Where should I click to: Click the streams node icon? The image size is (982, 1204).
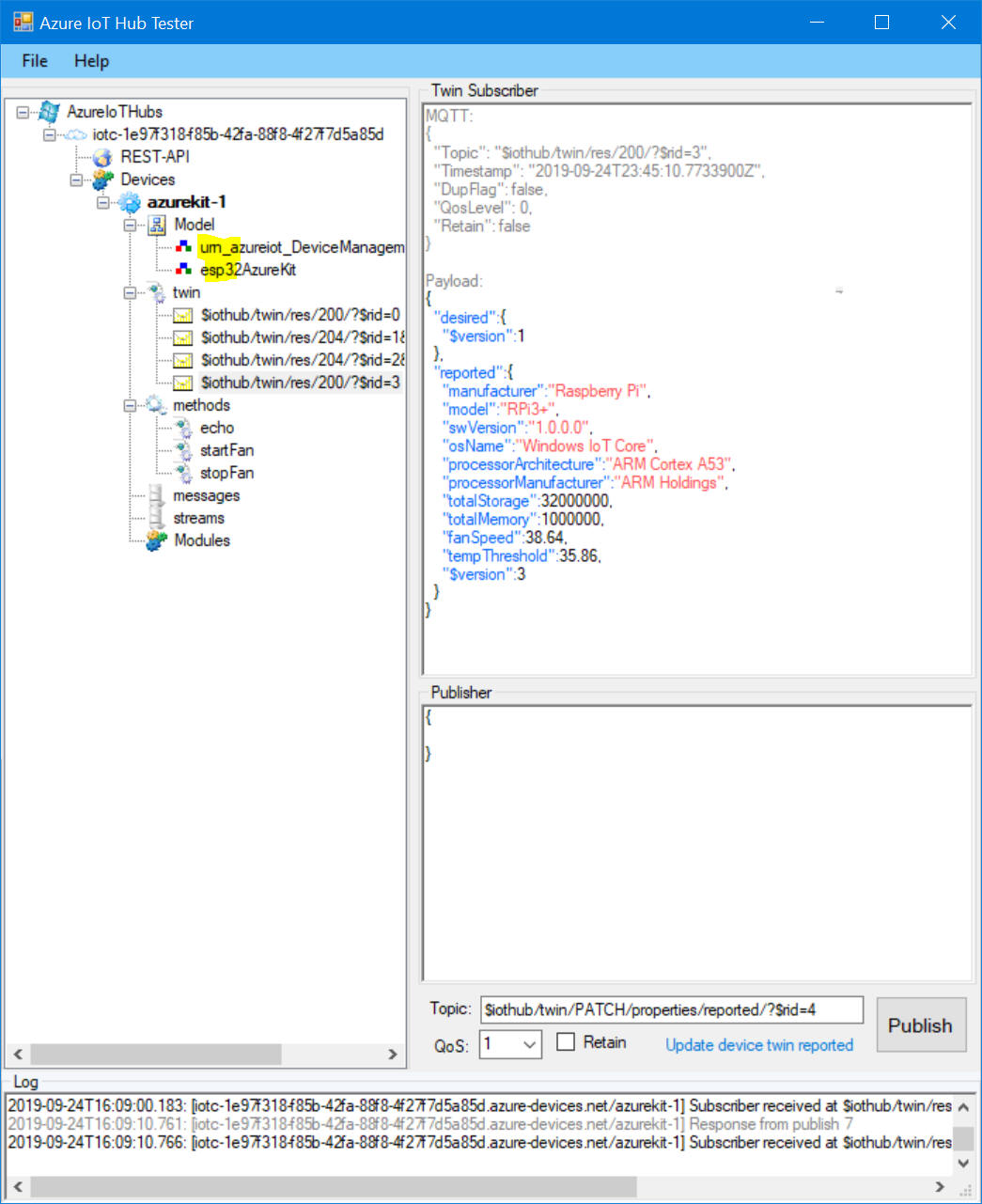tap(156, 518)
